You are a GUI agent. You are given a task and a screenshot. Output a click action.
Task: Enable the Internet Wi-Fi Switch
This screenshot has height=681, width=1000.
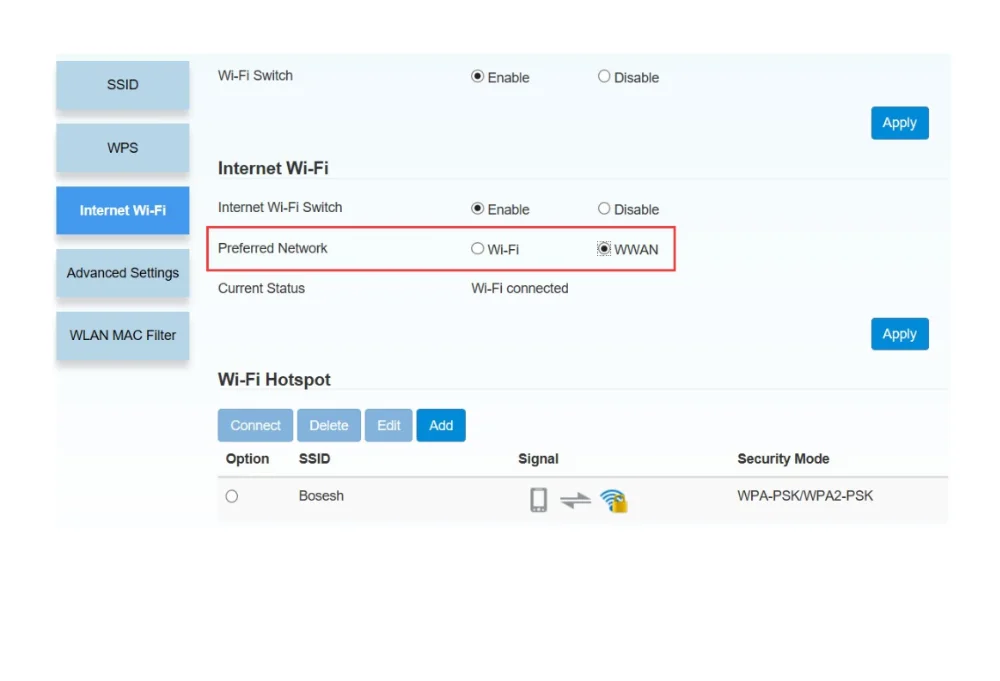coord(477,209)
